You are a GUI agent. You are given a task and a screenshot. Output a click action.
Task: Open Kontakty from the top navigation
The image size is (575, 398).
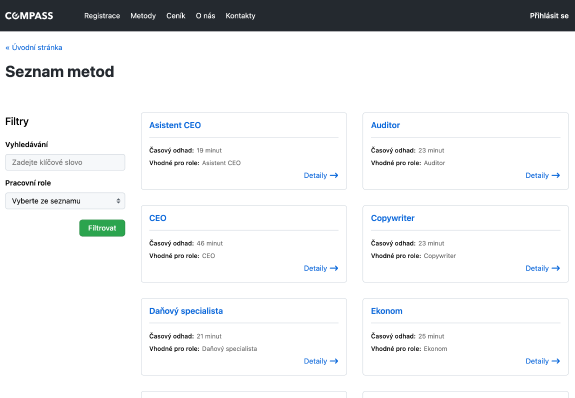point(240,16)
